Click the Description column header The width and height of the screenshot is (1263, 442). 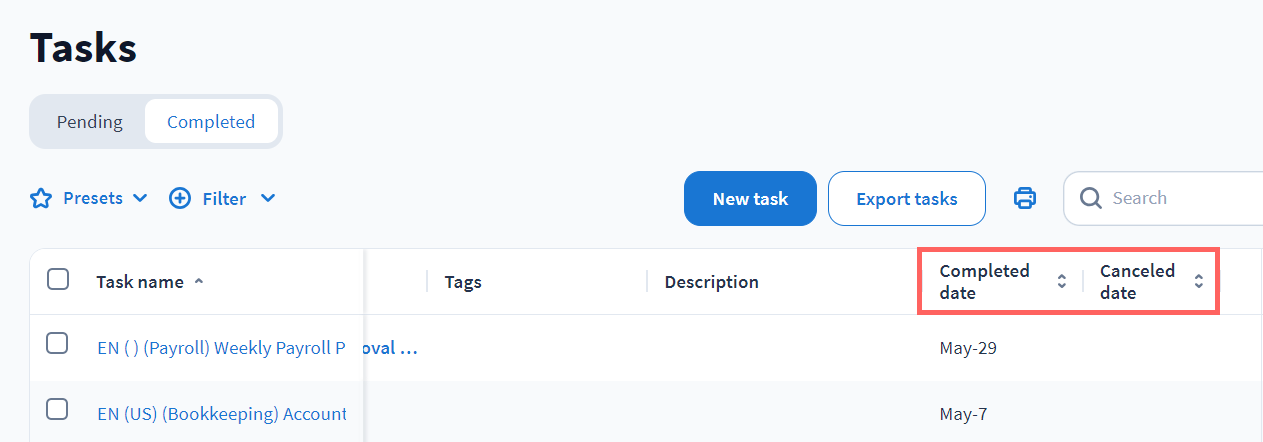click(711, 282)
